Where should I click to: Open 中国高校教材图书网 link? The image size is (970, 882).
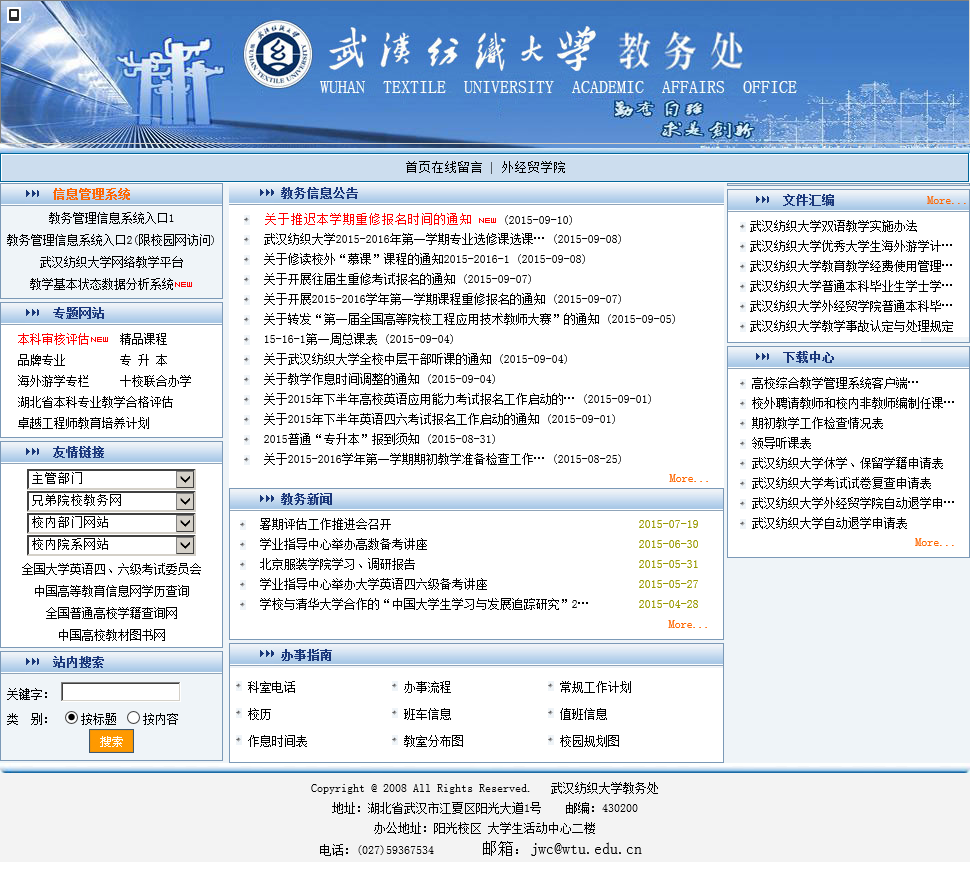(x=111, y=635)
